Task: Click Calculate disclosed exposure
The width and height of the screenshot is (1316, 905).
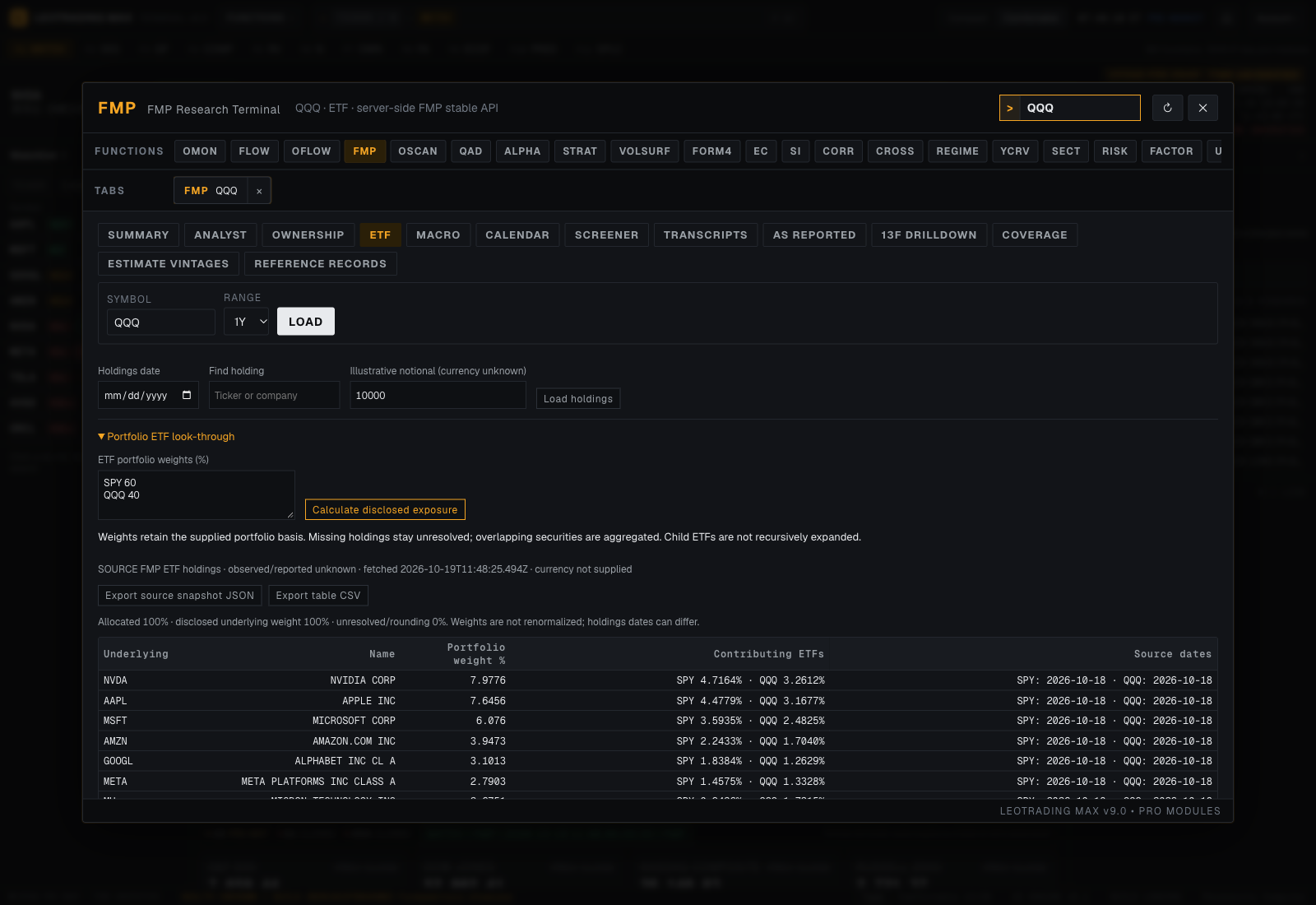Action: click(385, 510)
